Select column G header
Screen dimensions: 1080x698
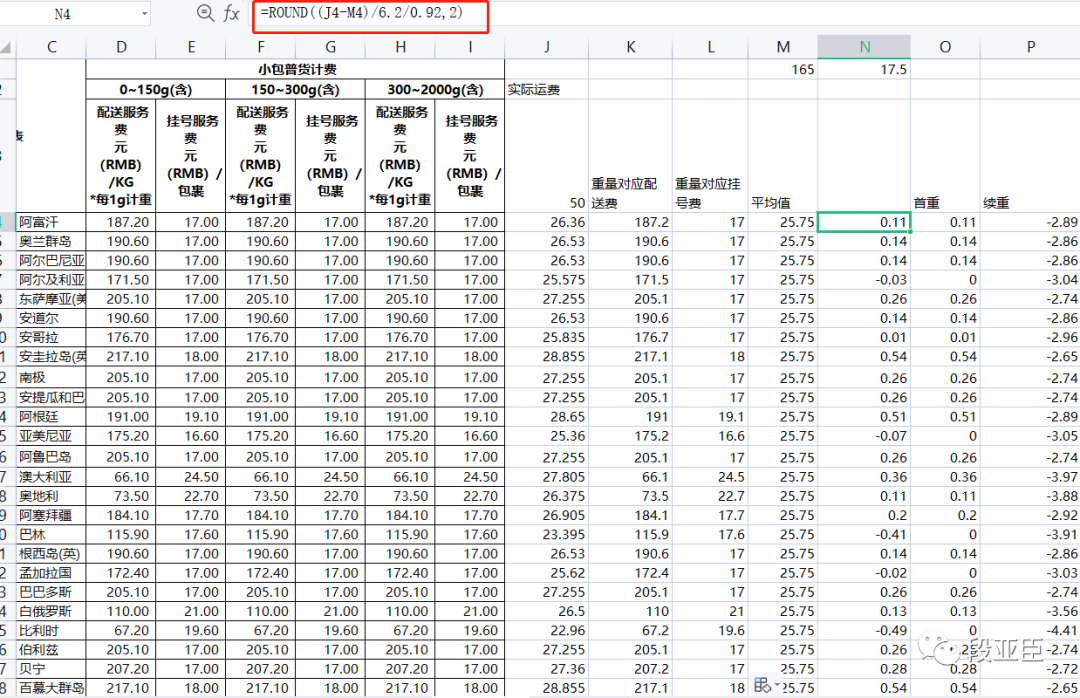click(331, 47)
